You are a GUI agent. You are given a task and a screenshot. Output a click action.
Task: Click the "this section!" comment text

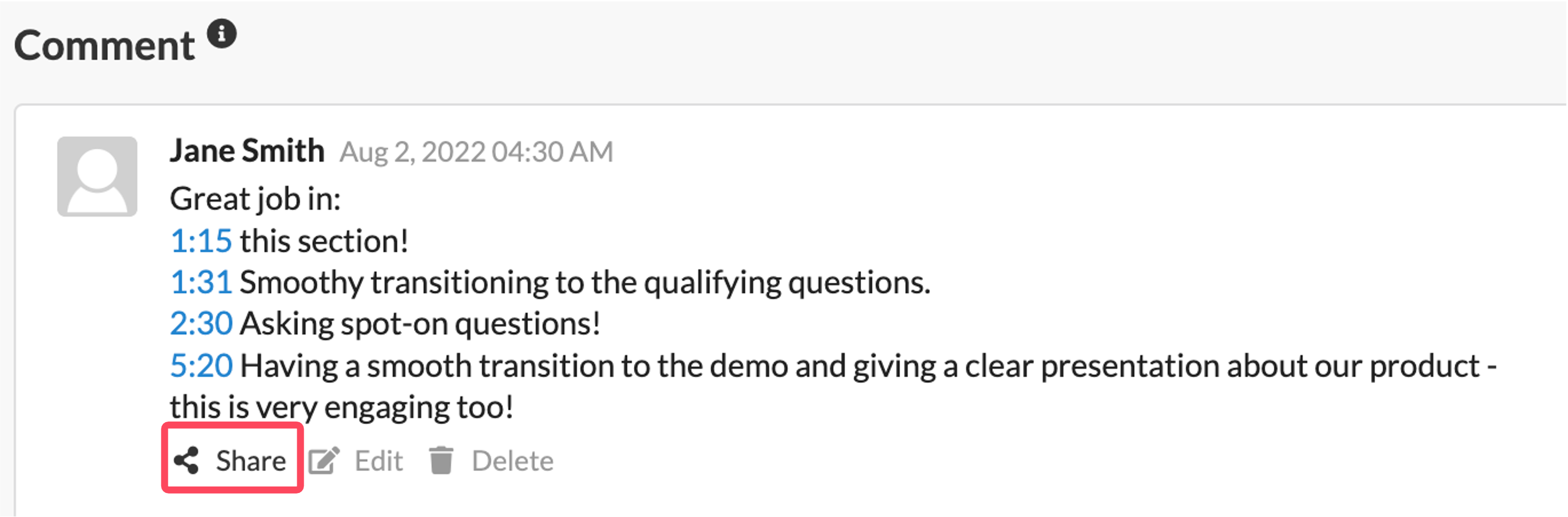[324, 241]
